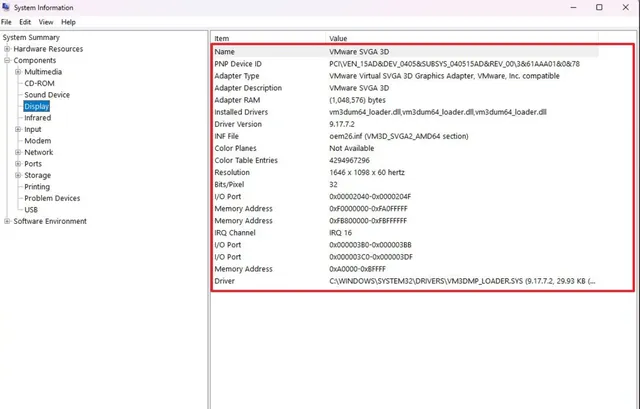The width and height of the screenshot is (640, 409).
Task: Click the value 0xFB800000-0xFBFFFFFF
Action: coord(368,221)
